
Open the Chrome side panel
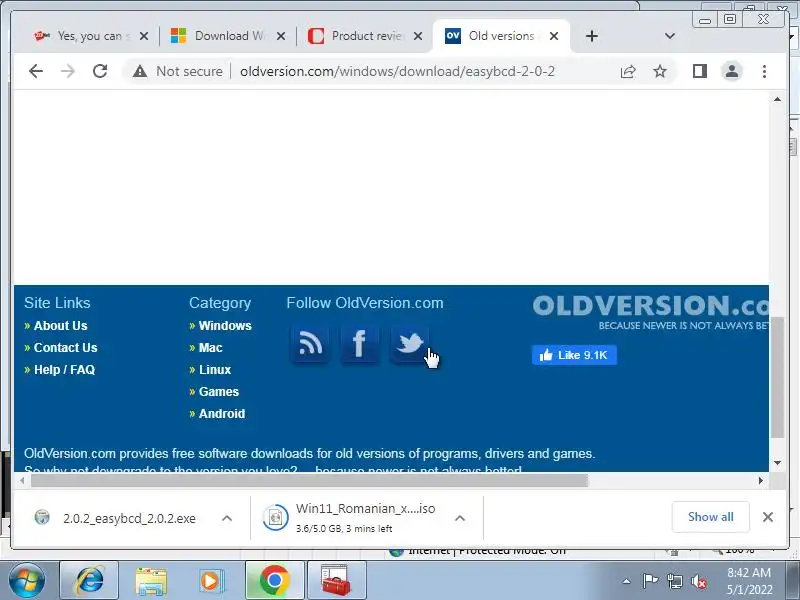click(x=699, y=71)
